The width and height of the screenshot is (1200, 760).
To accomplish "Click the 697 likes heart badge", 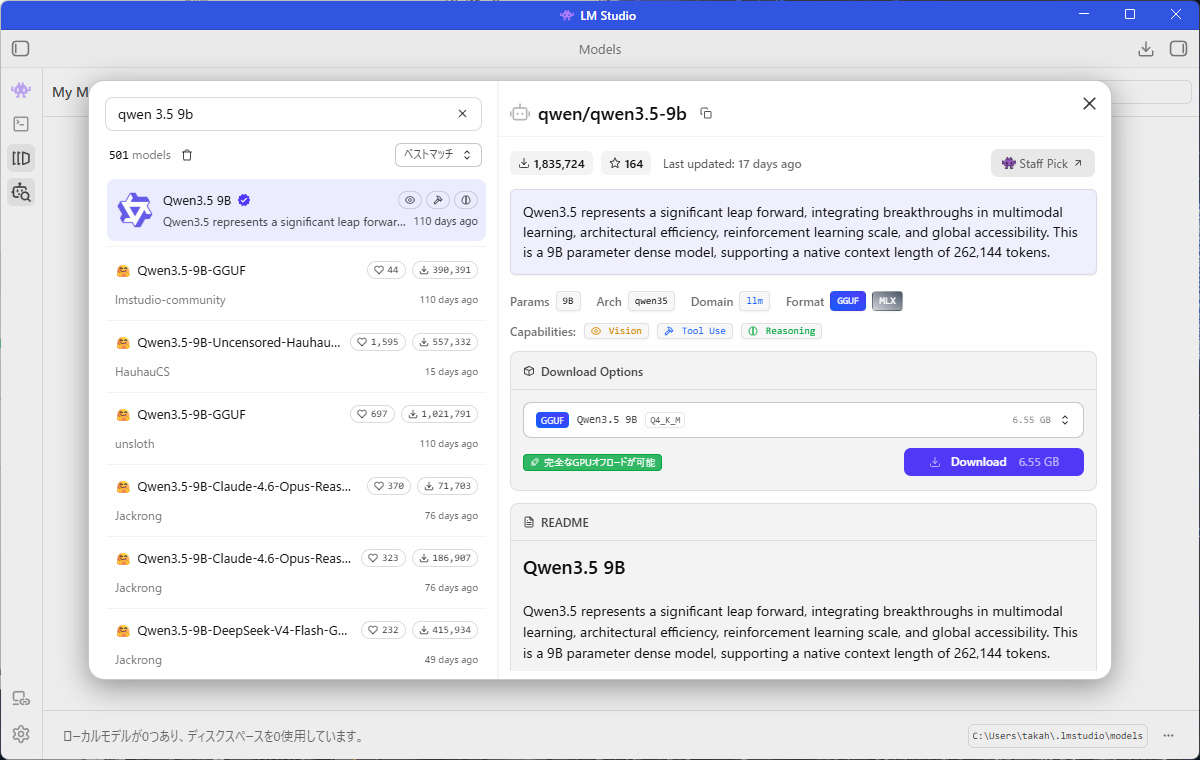I will click(373, 414).
